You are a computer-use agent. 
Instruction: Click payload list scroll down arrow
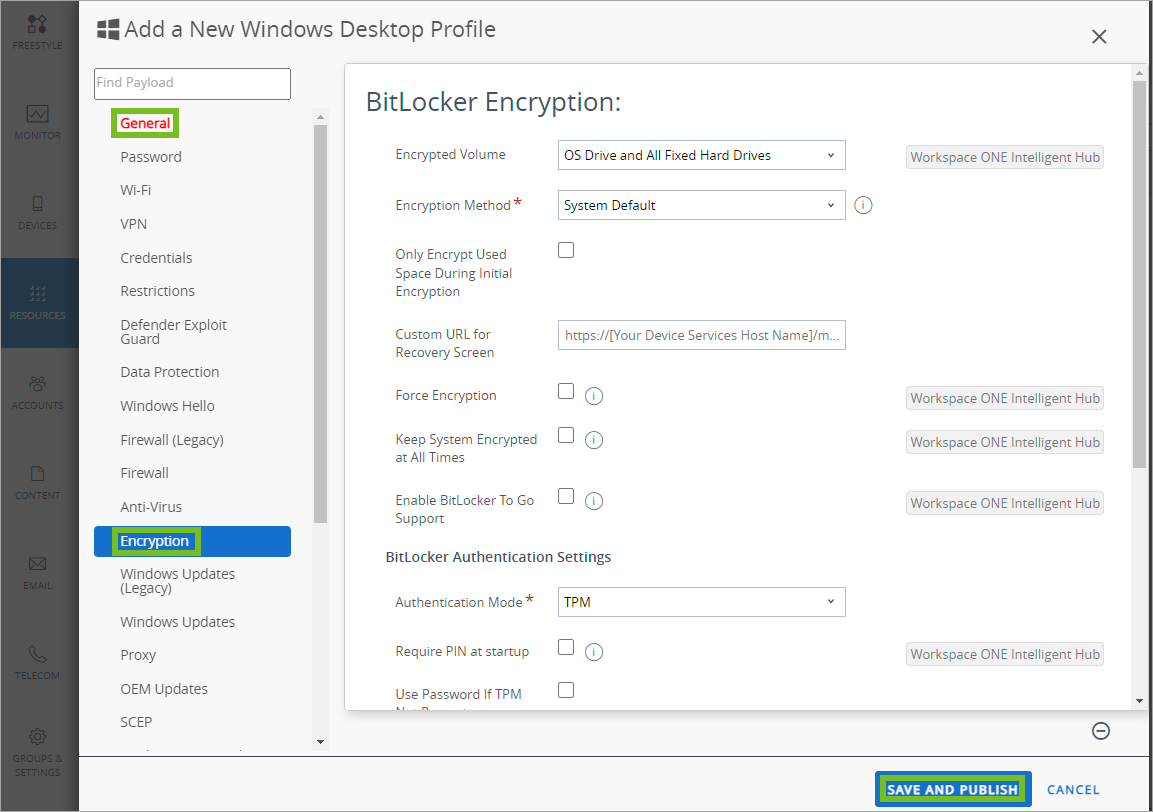pos(320,742)
